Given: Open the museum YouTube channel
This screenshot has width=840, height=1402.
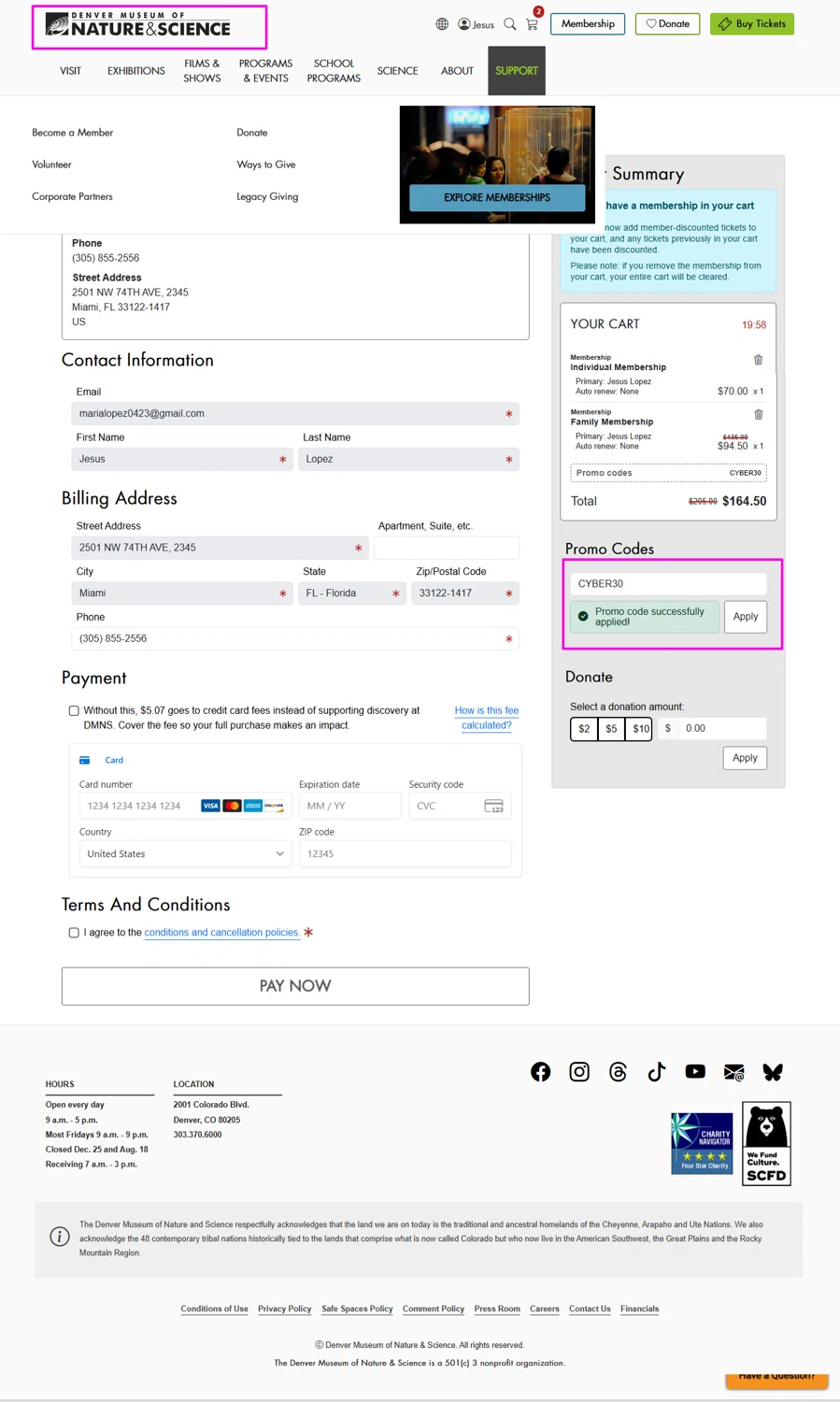Looking at the screenshot, I should click(695, 1072).
